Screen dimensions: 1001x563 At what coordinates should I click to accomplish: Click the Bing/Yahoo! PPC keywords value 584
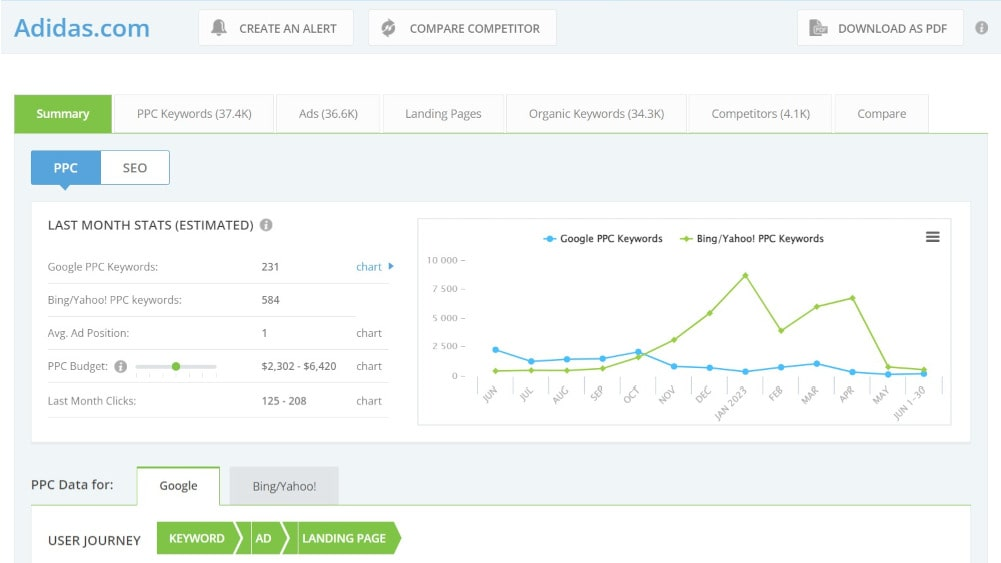pyautogui.click(x=270, y=300)
